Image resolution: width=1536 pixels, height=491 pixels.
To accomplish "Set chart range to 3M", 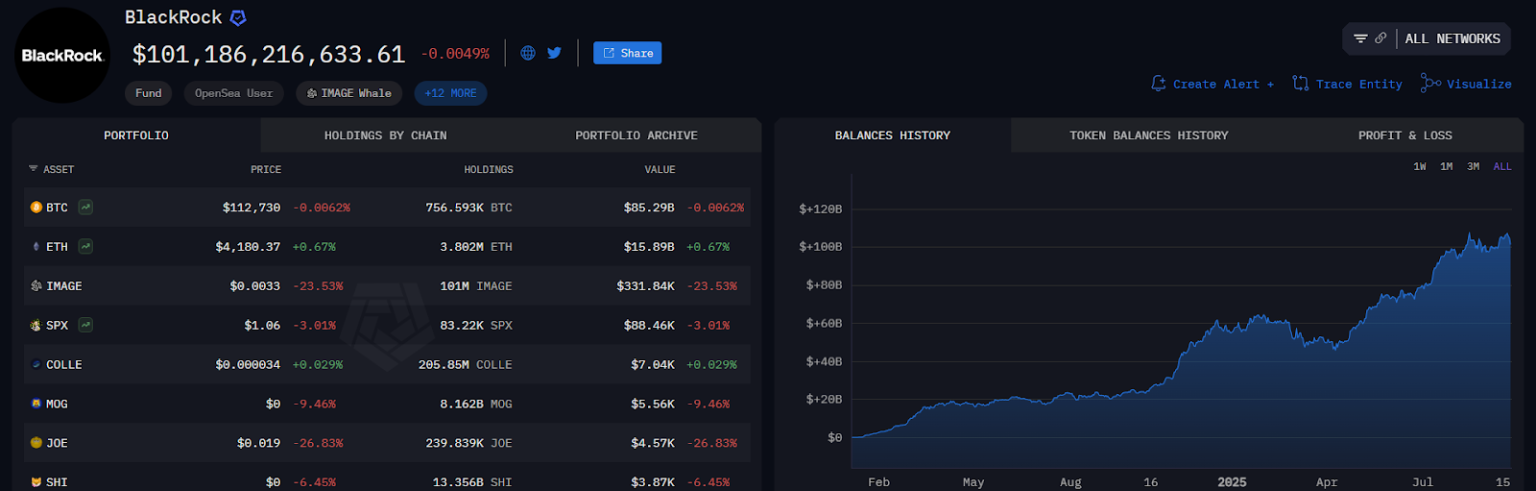I will pos(1473,166).
